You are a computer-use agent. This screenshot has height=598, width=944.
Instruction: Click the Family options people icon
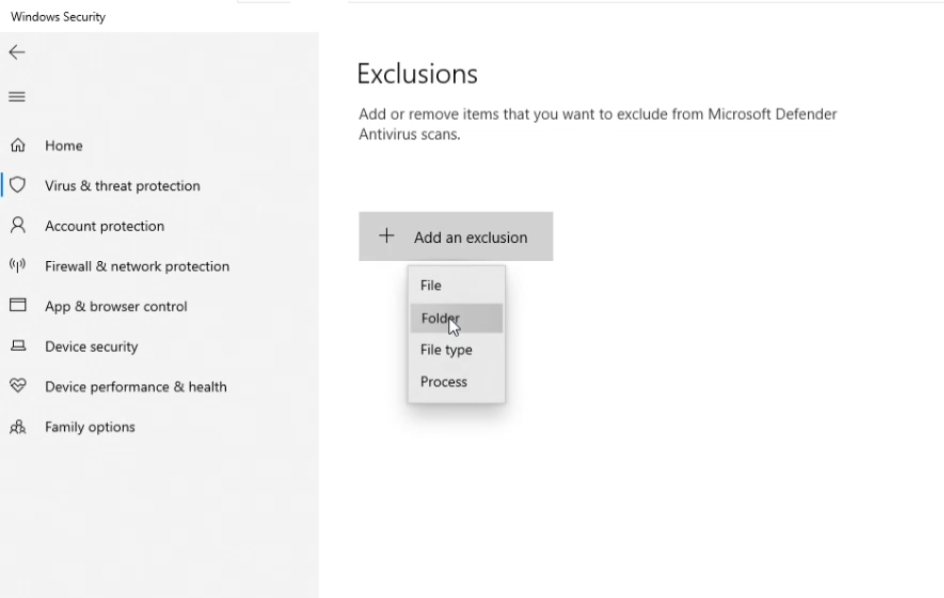[18, 426]
